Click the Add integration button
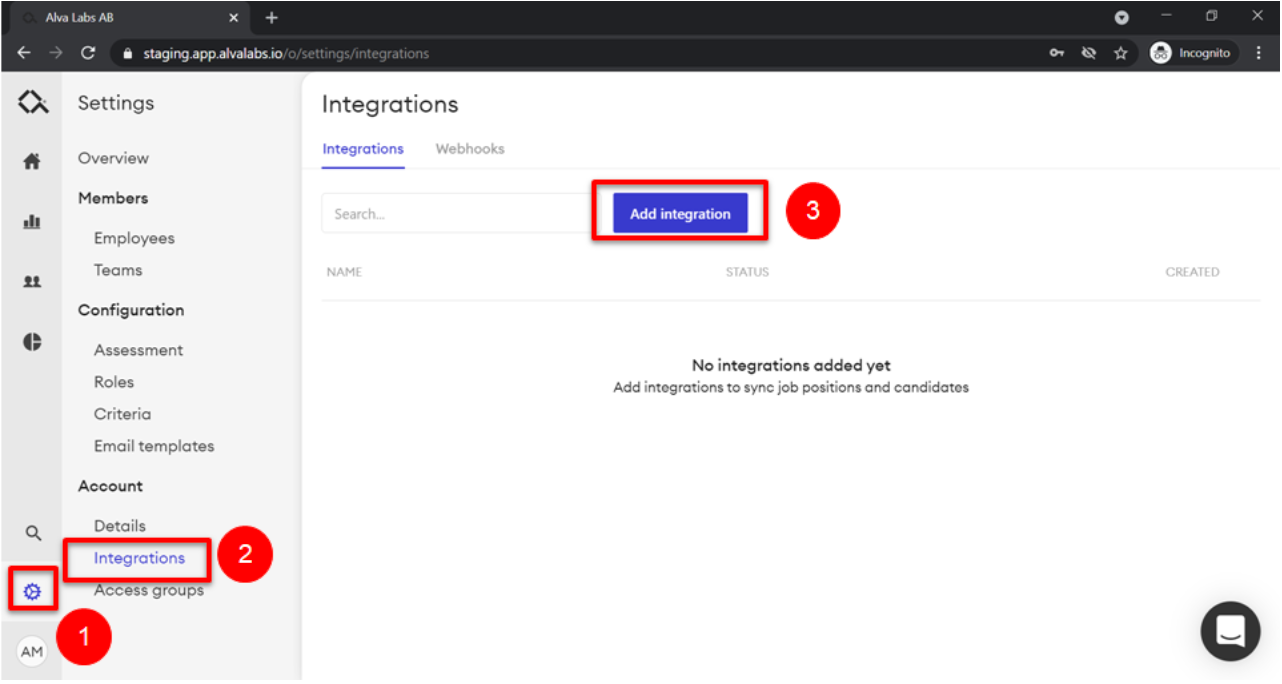This screenshot has height=684, width=1282. (x=680, y=213)
